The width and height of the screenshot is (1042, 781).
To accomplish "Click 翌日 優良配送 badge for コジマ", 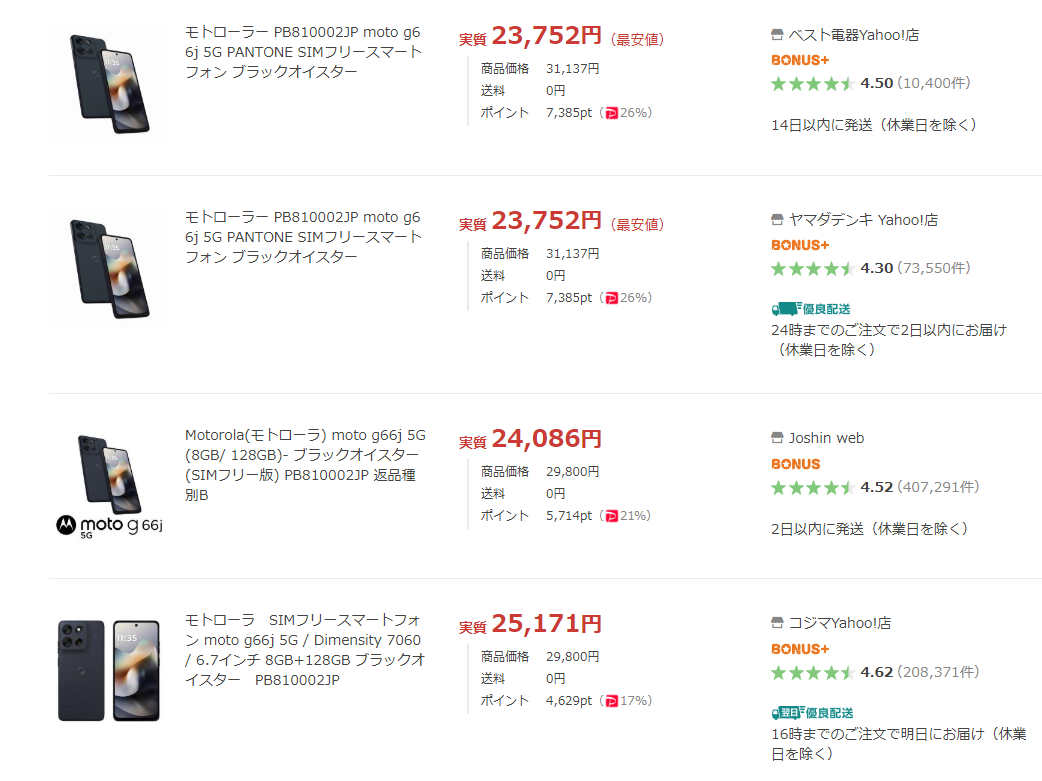I will (812, 713).
